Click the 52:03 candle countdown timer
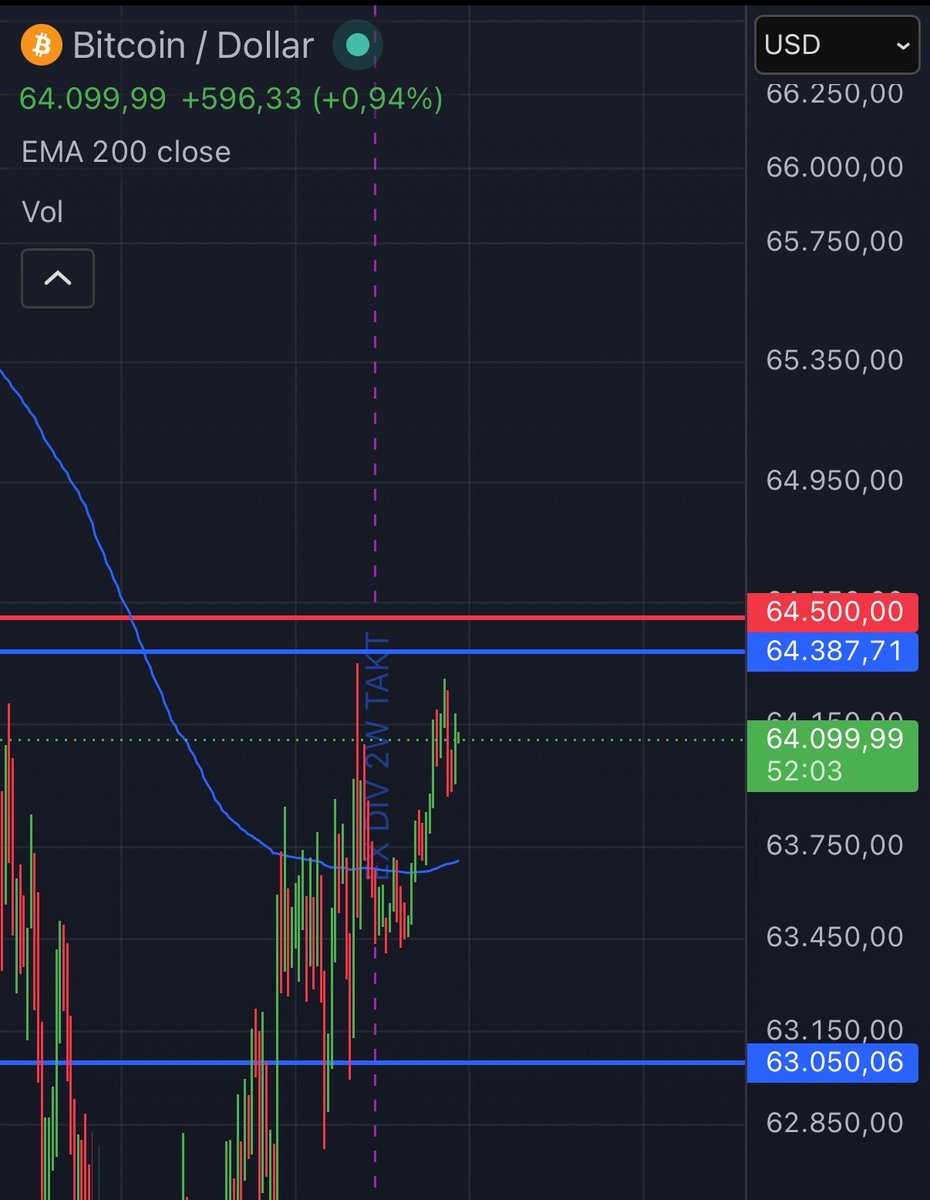 pos(804,772)
